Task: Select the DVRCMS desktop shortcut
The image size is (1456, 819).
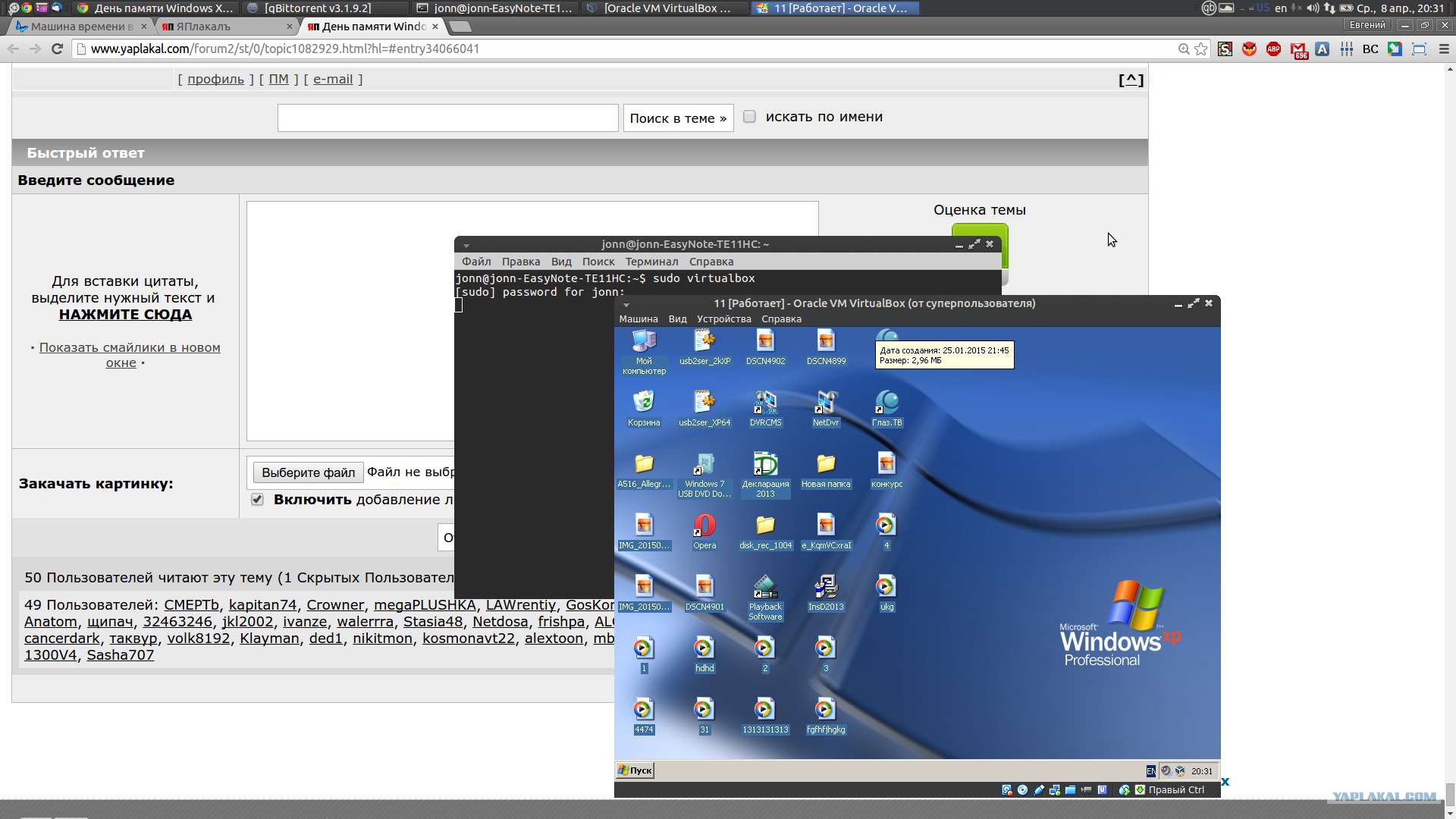Action: coord(765,408)
